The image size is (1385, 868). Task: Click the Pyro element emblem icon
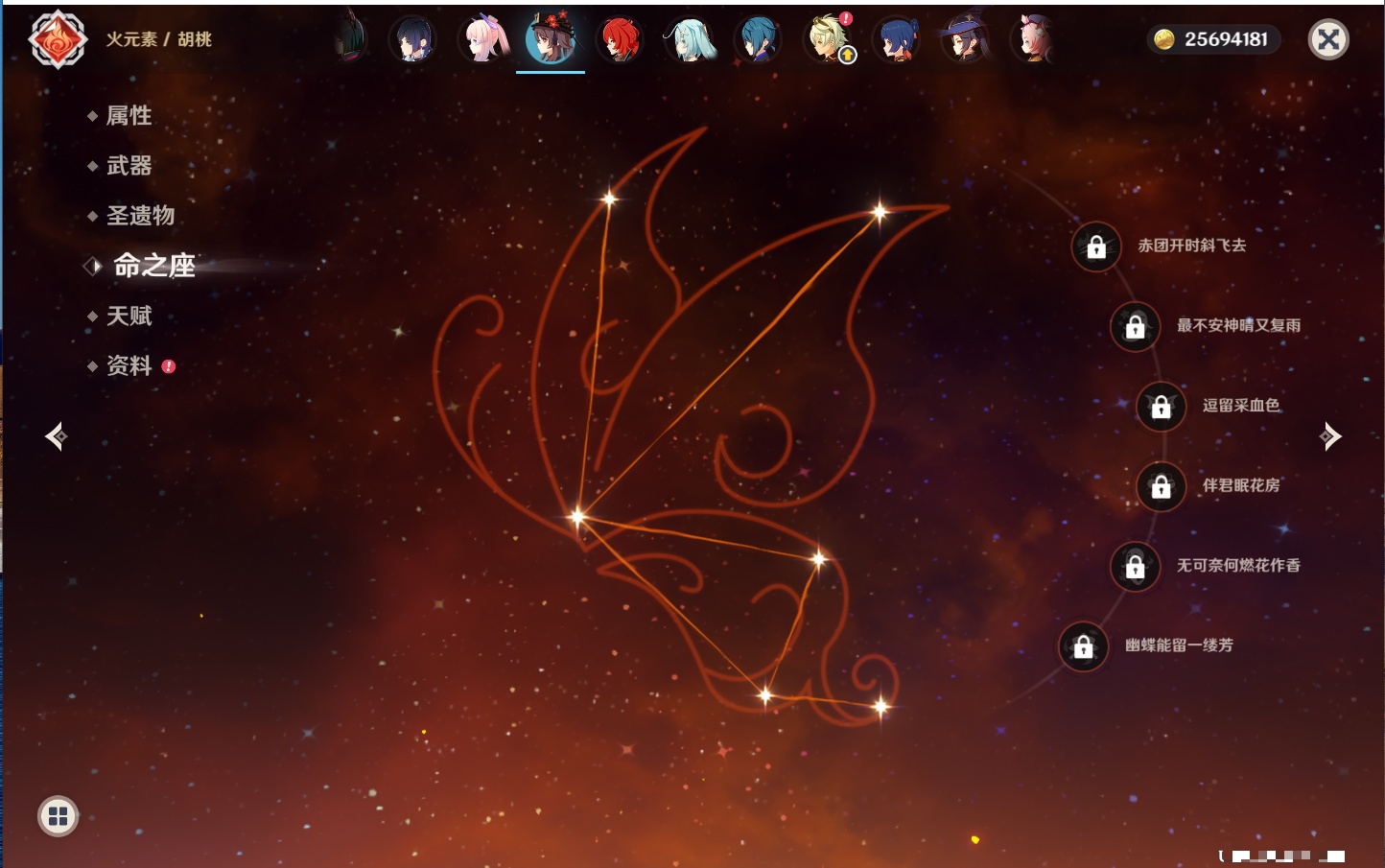(x=58, y=39)
